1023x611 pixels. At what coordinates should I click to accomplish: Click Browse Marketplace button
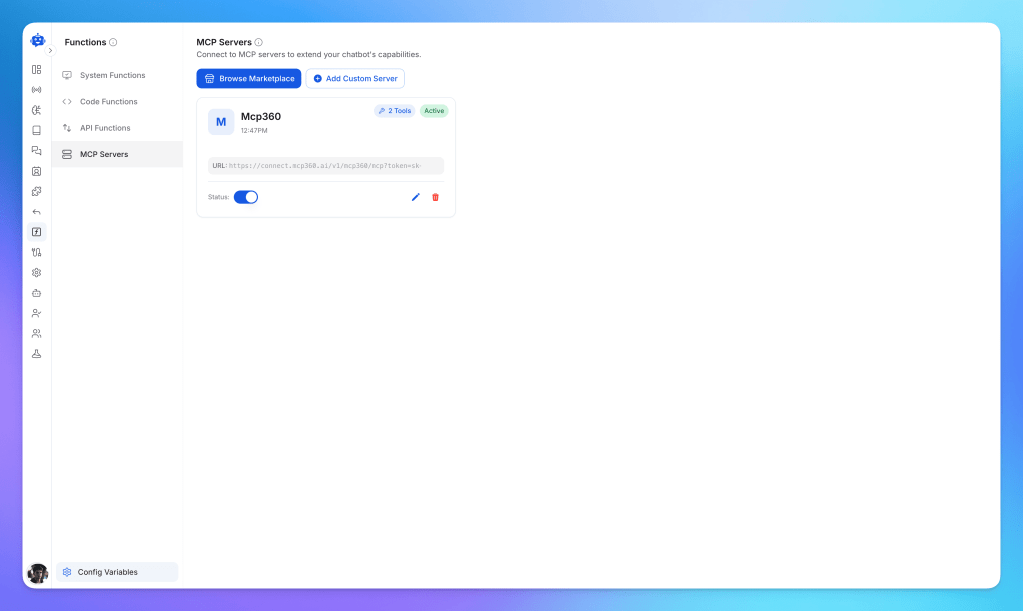pos(249,78)
